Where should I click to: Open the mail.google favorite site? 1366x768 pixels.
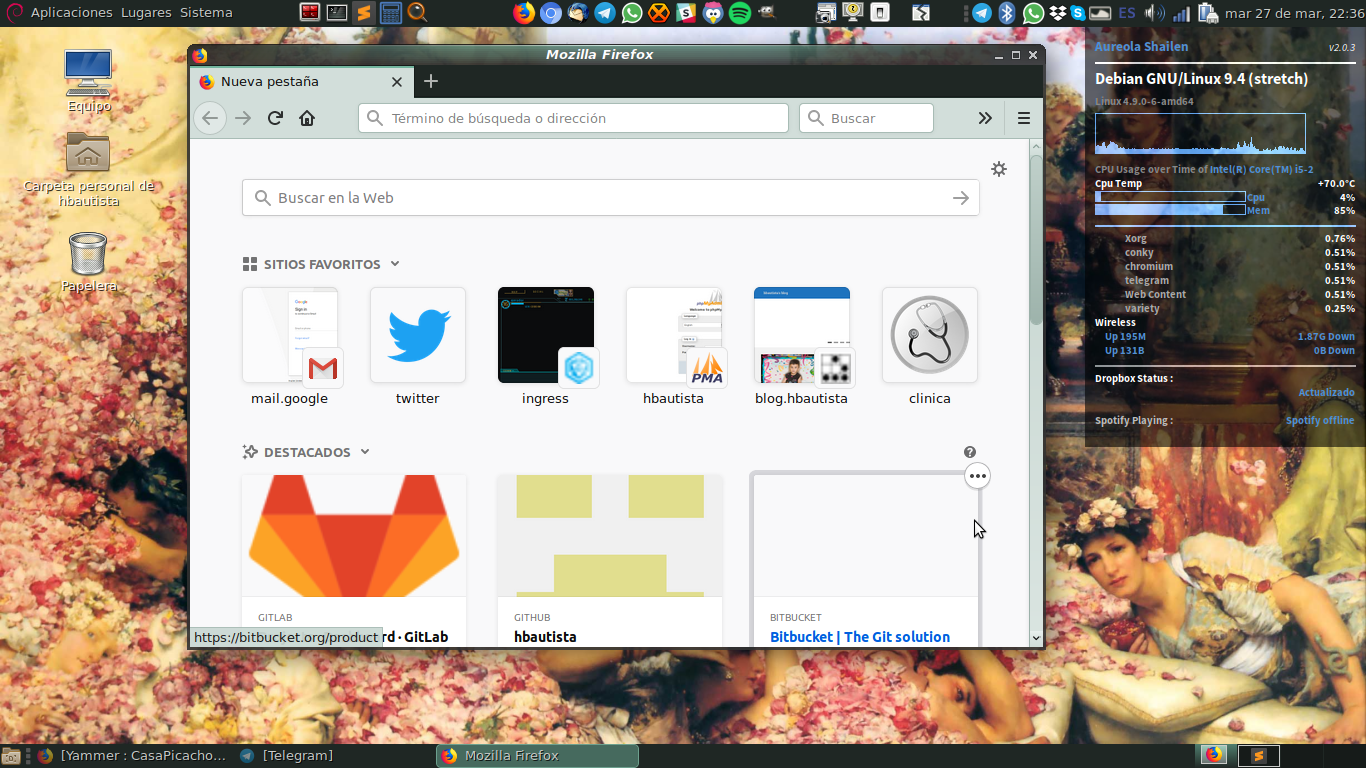pyautogui.click(x=290, y=347)
